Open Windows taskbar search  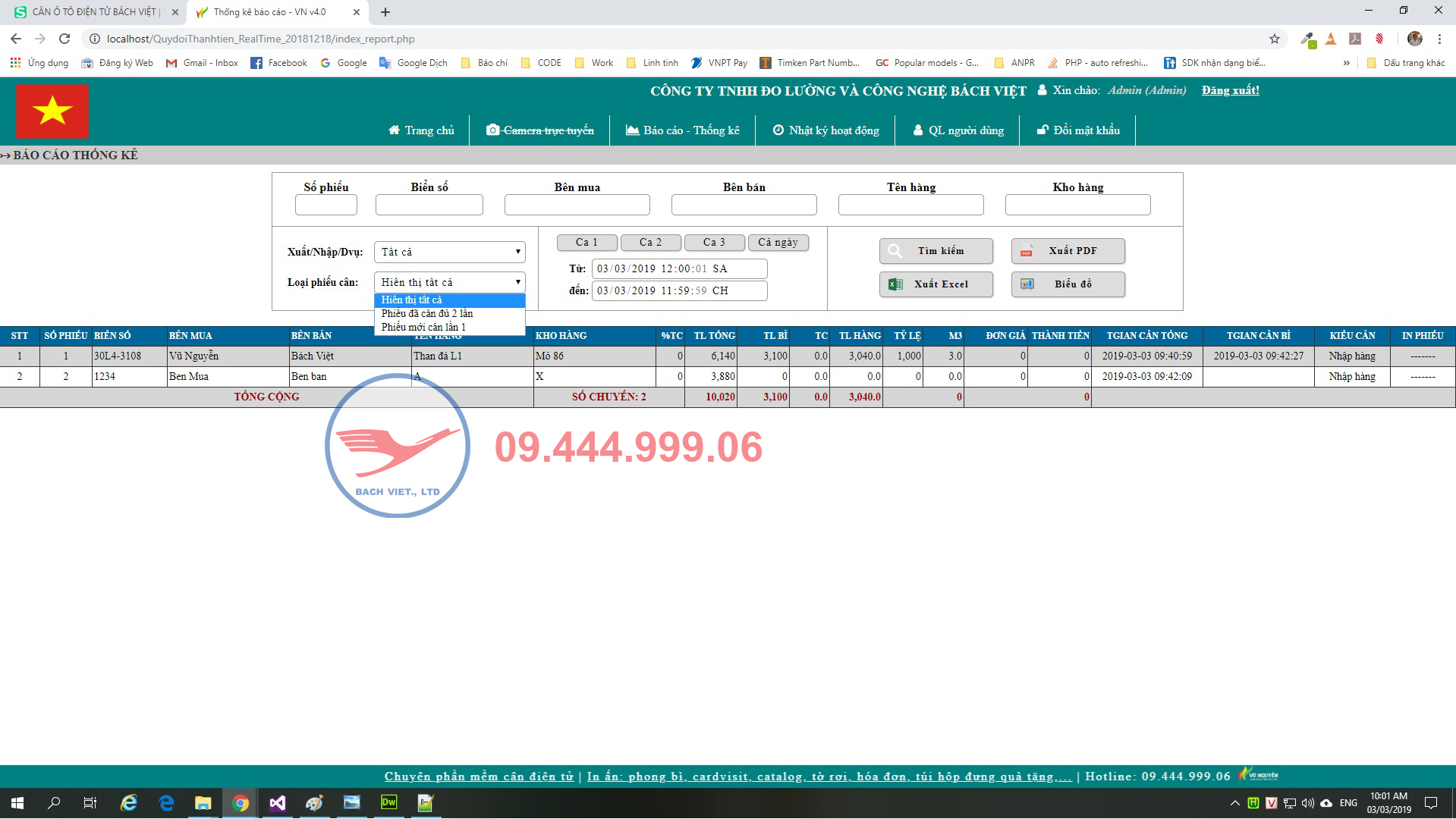54,802
